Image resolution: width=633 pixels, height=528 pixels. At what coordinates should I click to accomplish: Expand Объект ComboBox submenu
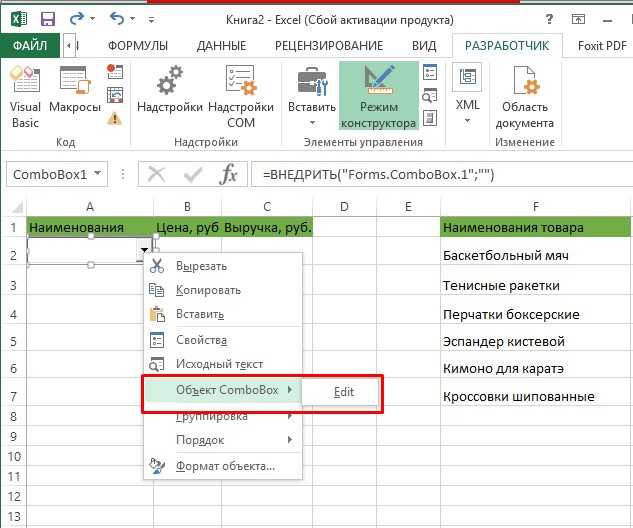[x=223, y=390]
